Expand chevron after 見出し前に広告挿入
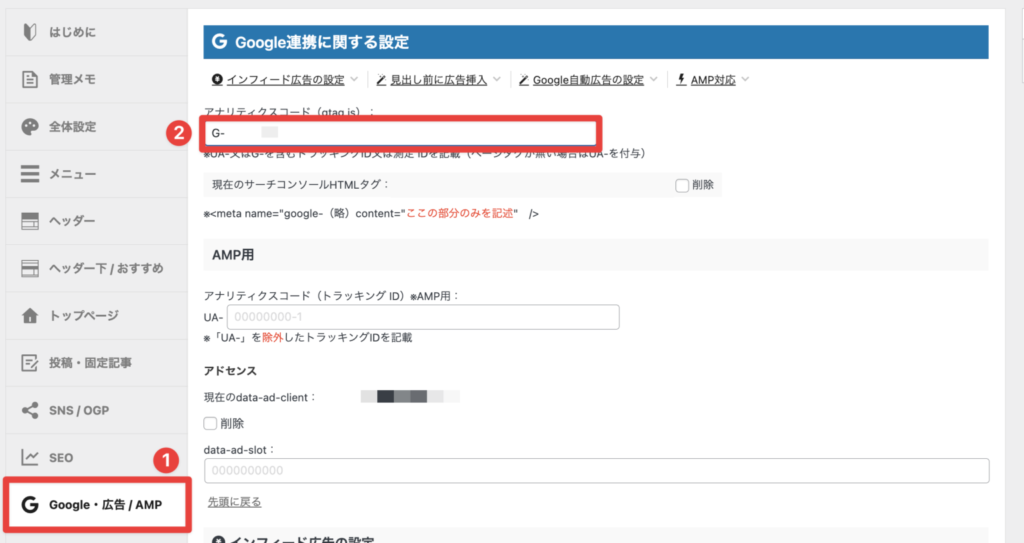Screen dimensions: 1024x543 pos(496,80)
